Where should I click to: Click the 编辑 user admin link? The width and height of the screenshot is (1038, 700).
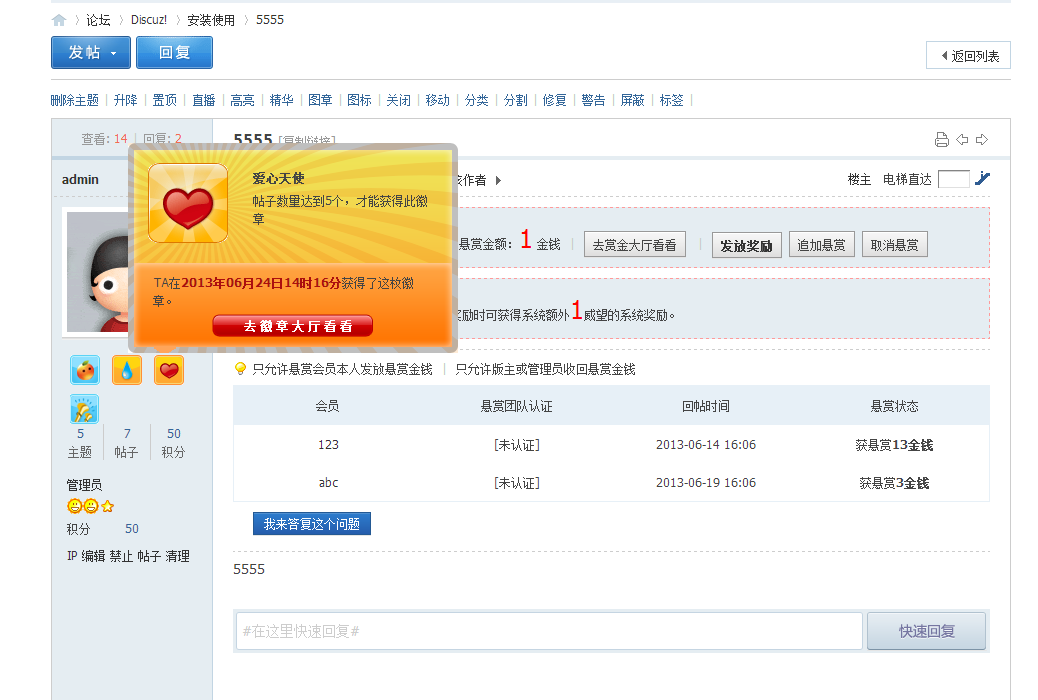click(x=93, y=556)
